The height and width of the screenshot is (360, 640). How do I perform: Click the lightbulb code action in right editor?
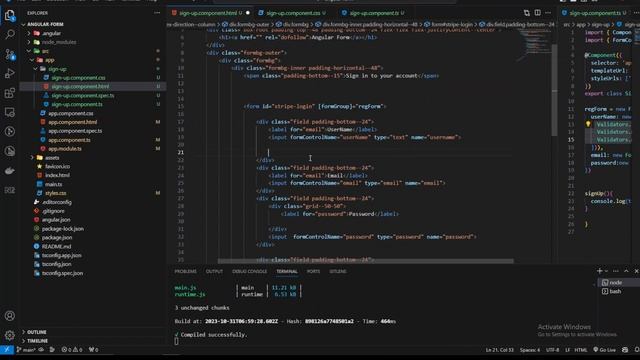588,124
